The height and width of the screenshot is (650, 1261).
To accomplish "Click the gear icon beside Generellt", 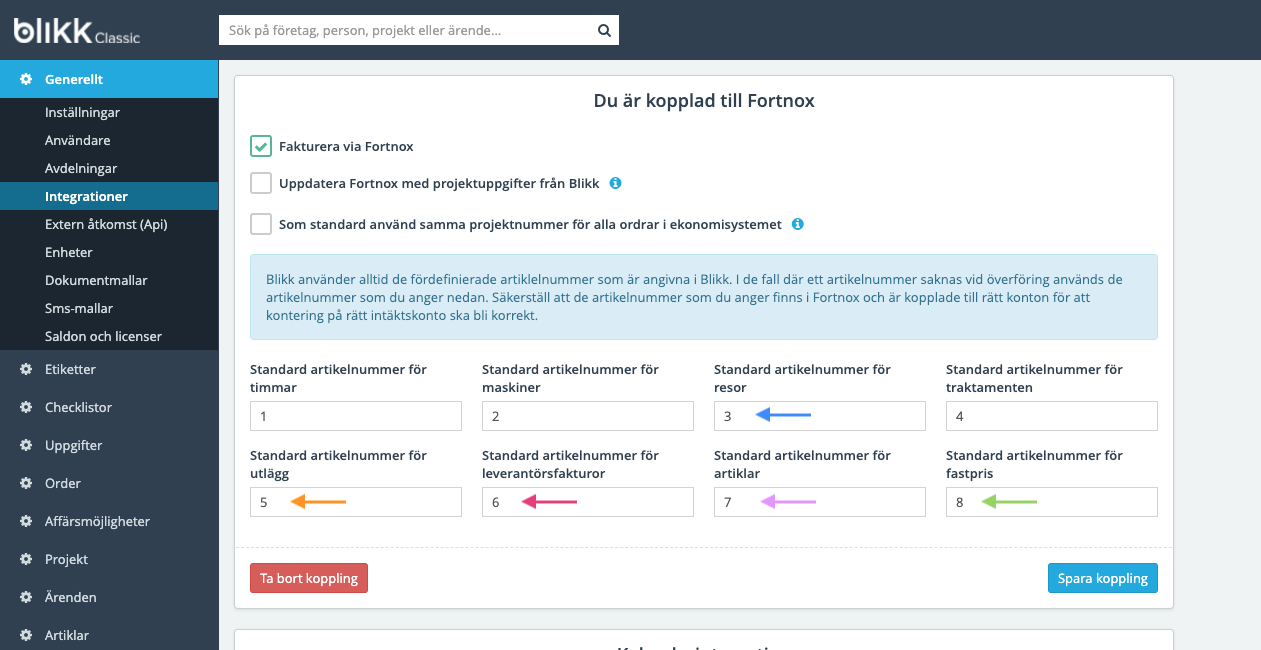I will 26,79.
